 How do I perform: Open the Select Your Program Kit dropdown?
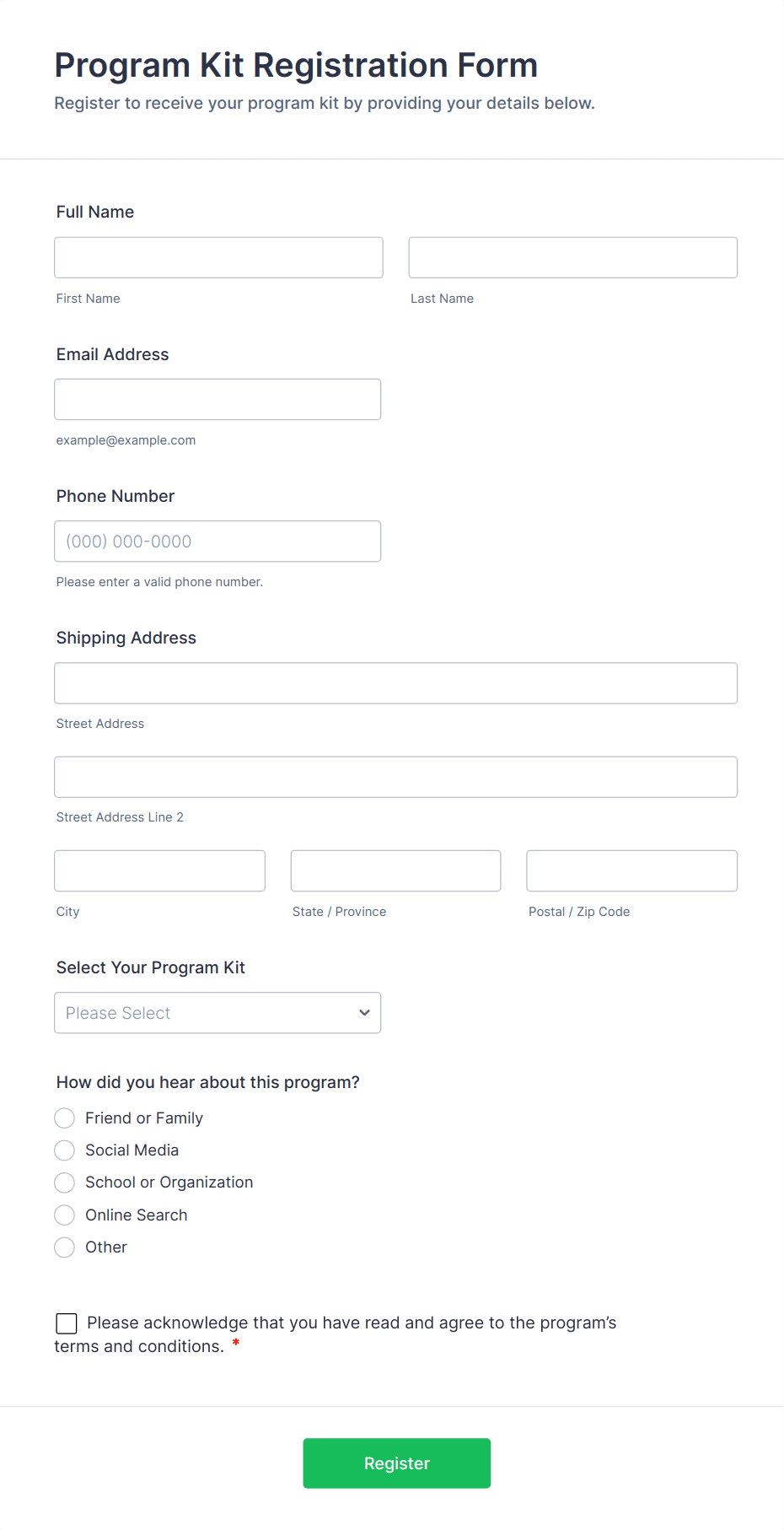(217, 1012)
